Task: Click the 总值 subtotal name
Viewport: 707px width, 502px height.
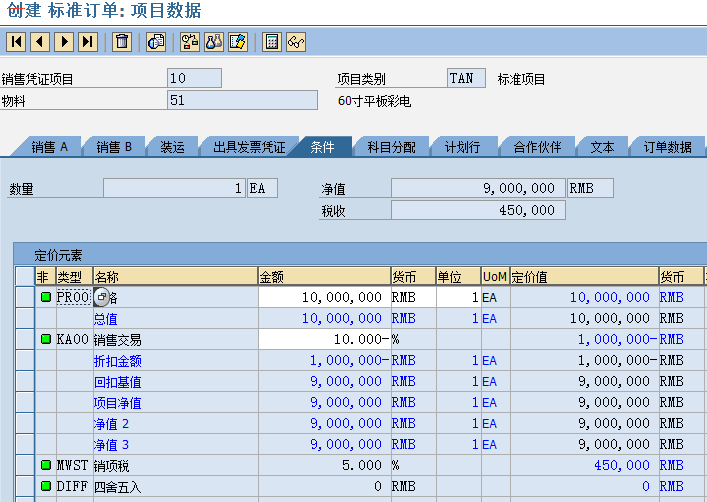Action: [106, 318]
